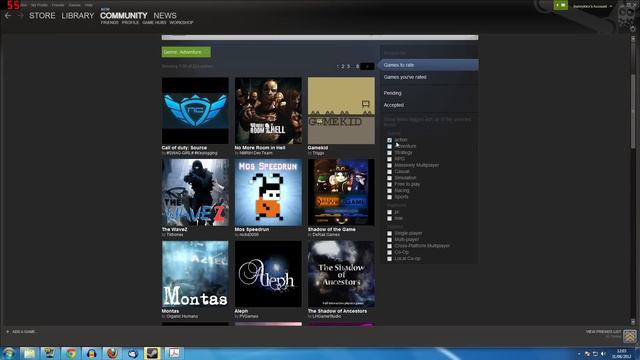Open the Montas game thumbnail
The width and height of the screenshot is (640, 360).
click(195, 274)
